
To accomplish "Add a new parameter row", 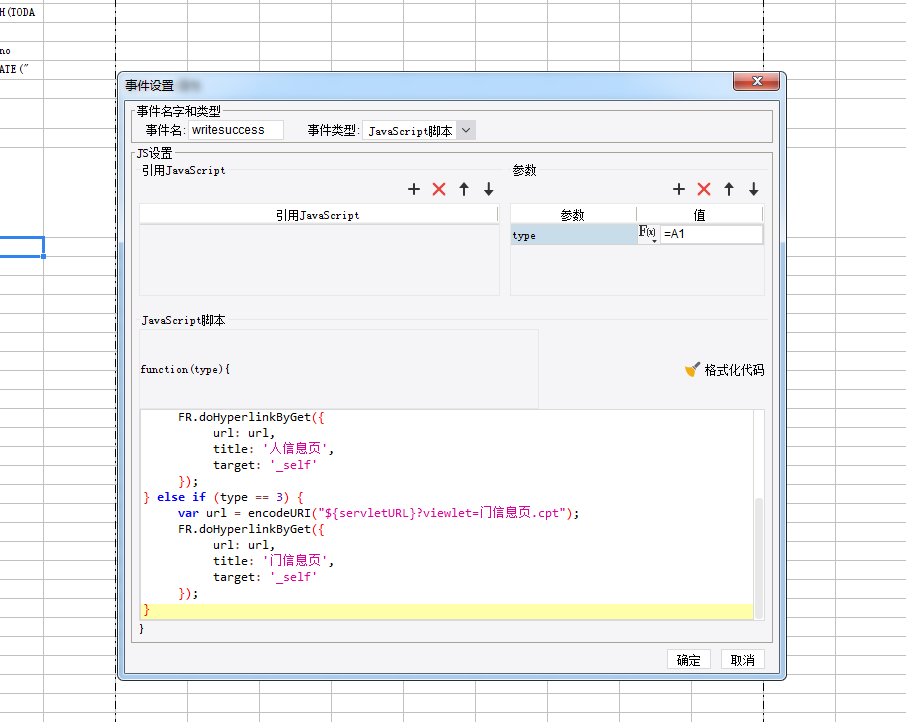I will [x=679, y=189].
